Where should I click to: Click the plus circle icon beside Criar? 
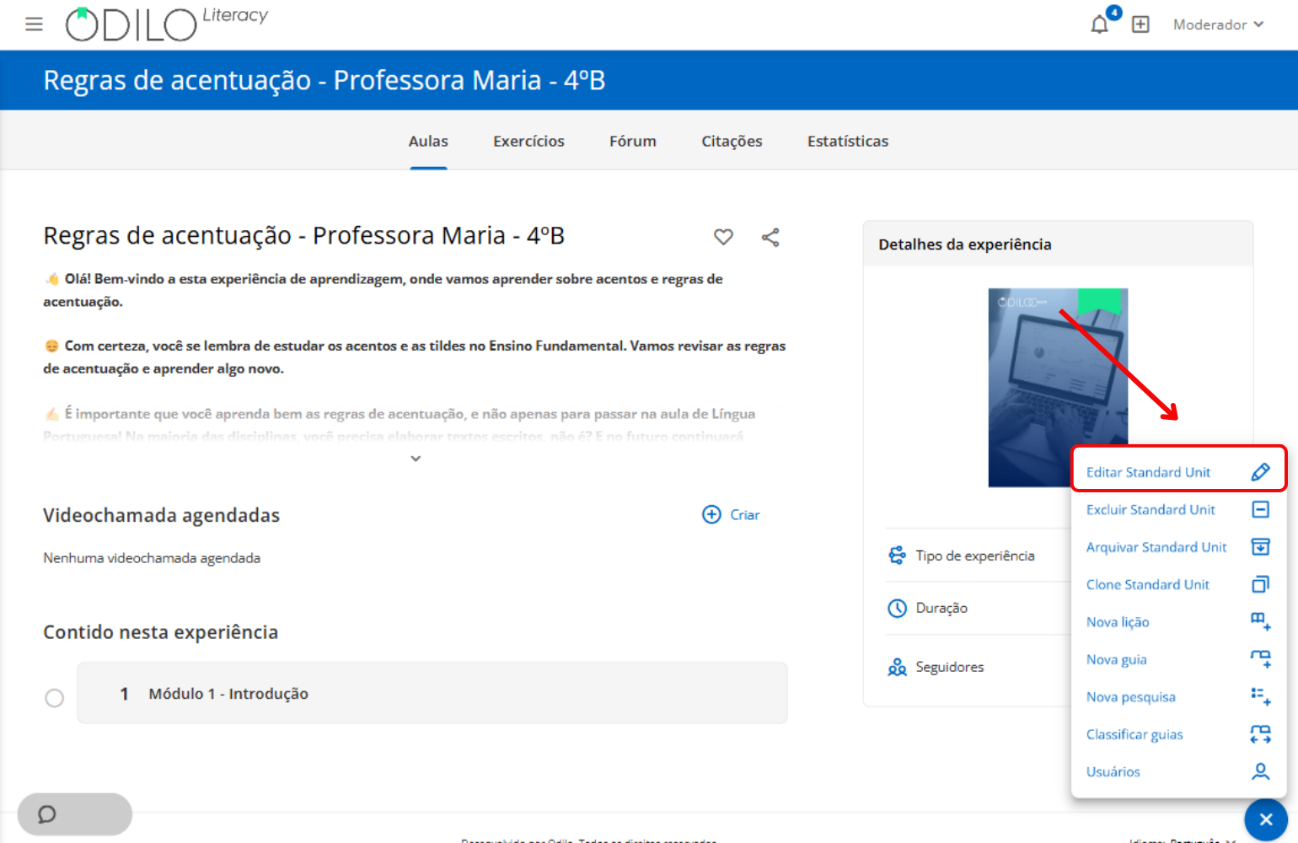coord(712,515)
